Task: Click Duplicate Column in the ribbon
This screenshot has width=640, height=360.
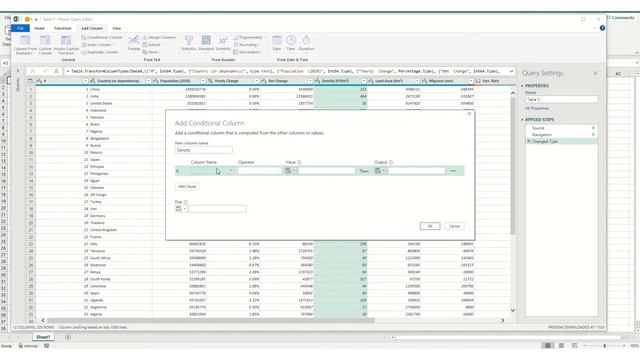Action: pos(100,52)
